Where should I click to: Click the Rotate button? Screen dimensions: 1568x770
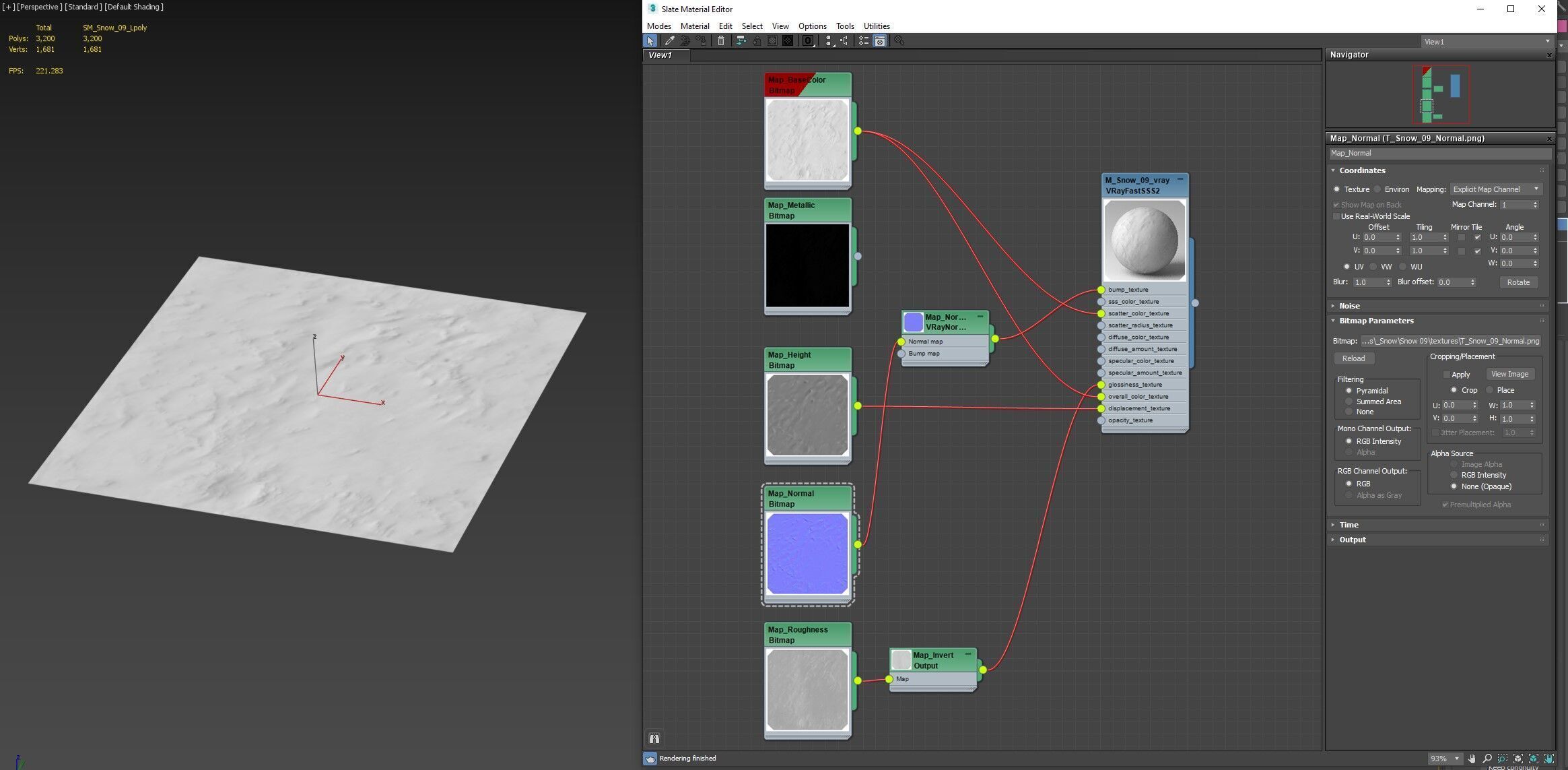click(1518, 282)
